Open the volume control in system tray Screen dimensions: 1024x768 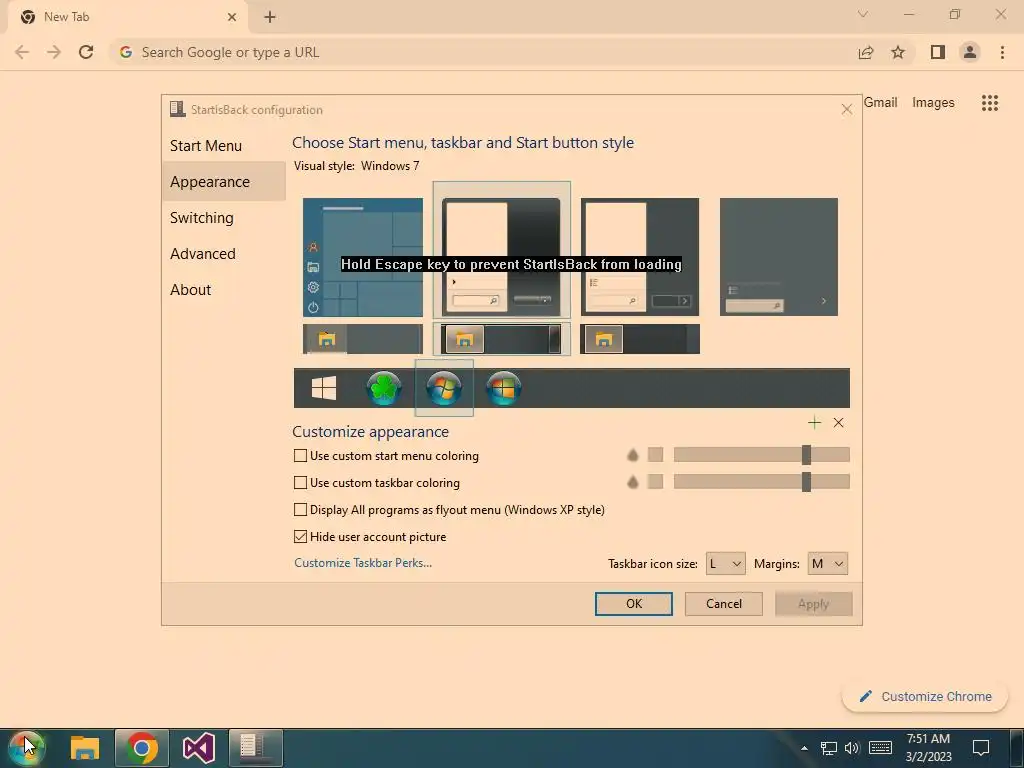pos(852,748)
